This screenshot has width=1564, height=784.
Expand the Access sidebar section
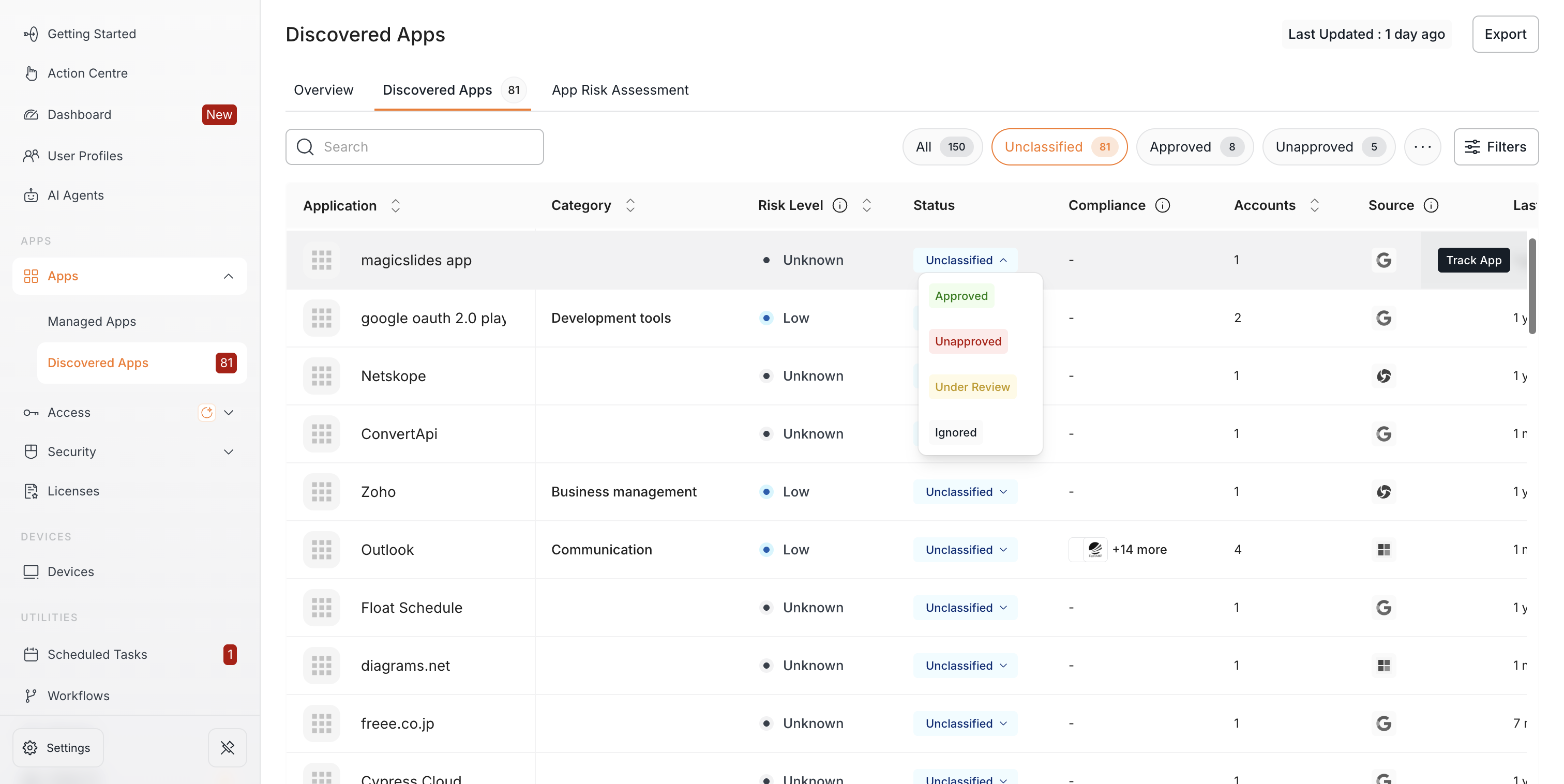tap(228, 413)
